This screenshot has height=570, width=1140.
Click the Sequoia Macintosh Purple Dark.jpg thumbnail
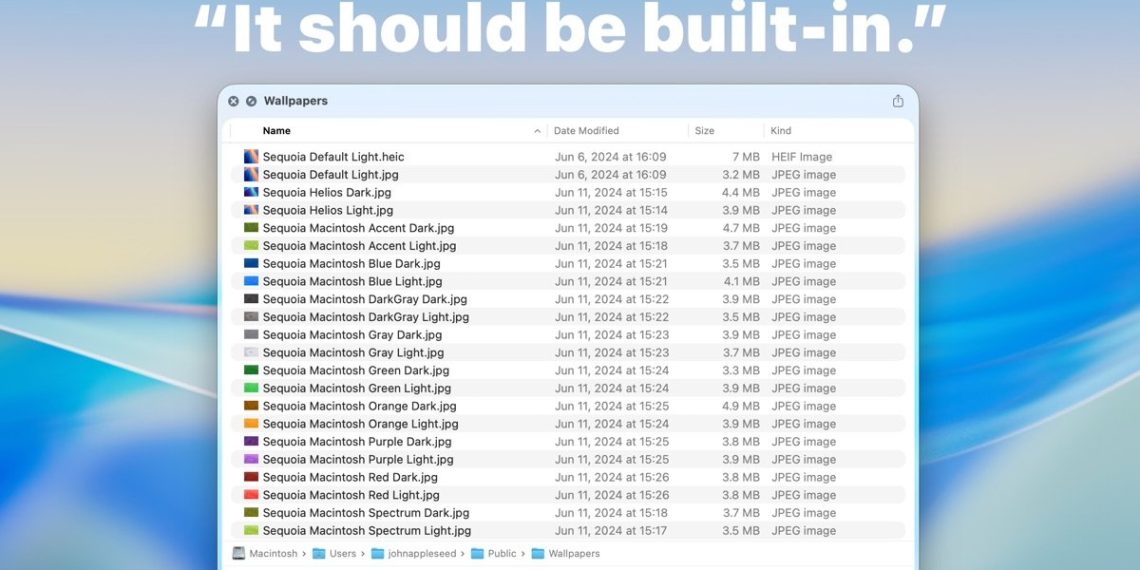(x=251, y=442)
